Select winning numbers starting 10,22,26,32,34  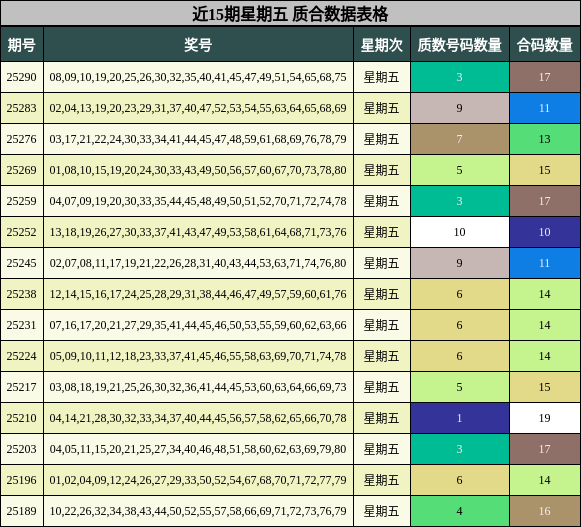click(x=198, y=511)
